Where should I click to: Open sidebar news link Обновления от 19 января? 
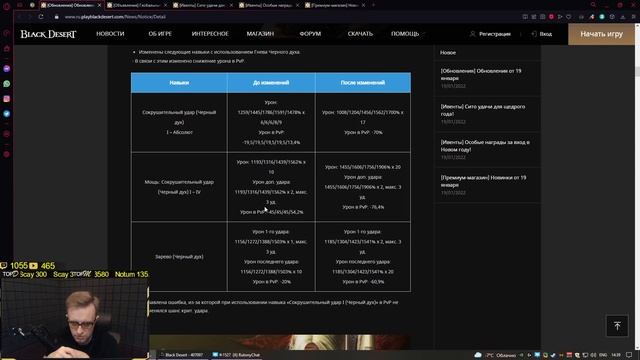click(x=481, y=74)
